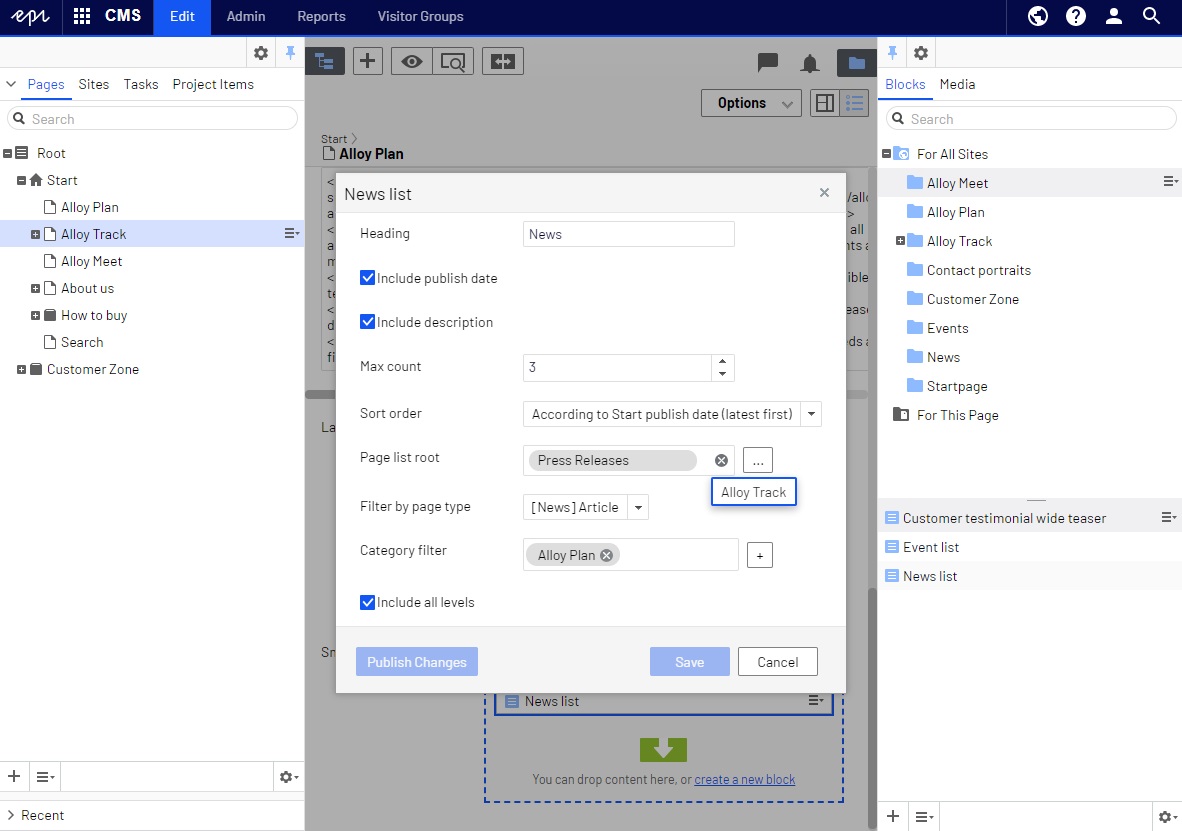
Task: Disable Include all levels checkbox
Action: click(368, 602)
